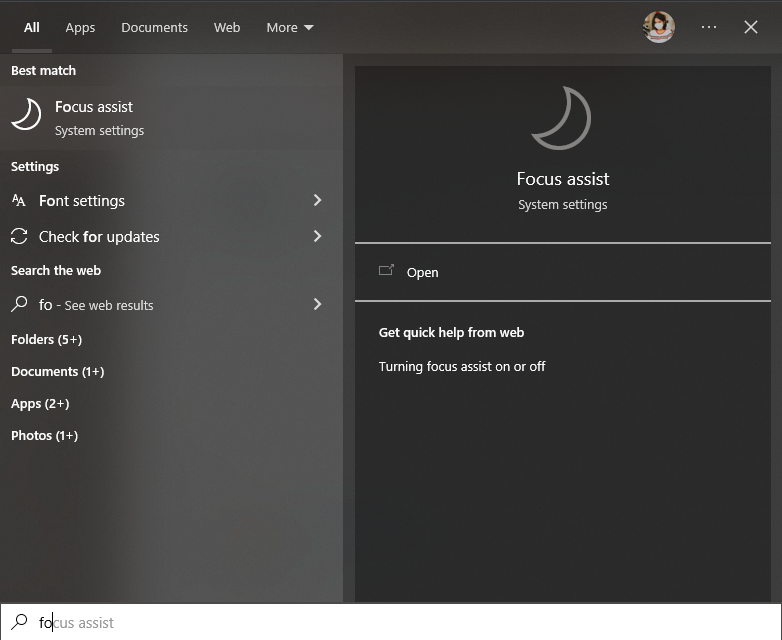
Task: Switch to the All tab
Action: pos(31,27)
